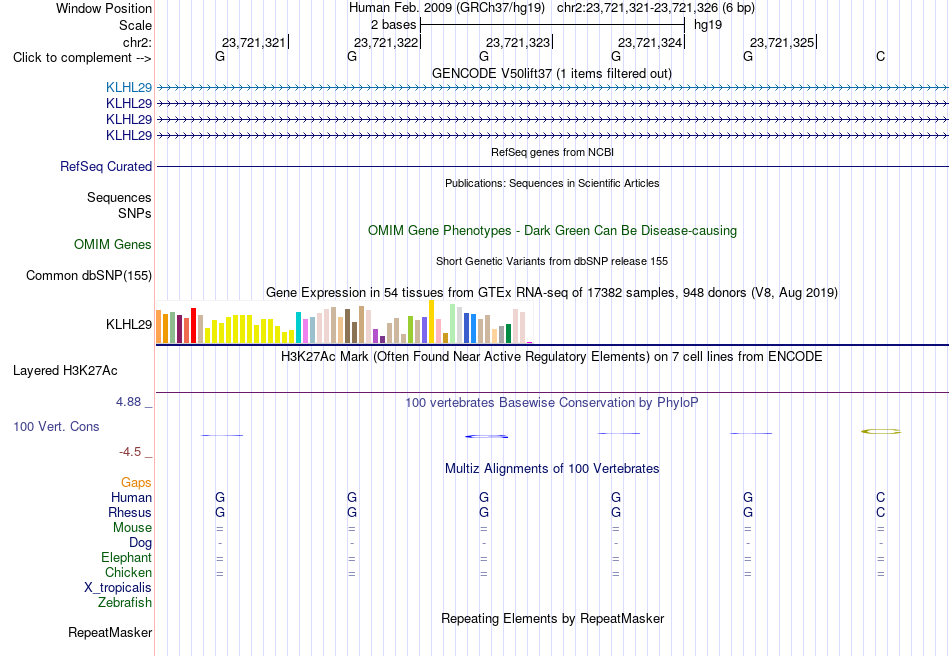The image size is (950, 656).
Task: Open the 'RefSeq genes from NCBI' track title
Action: pos(552,152)
